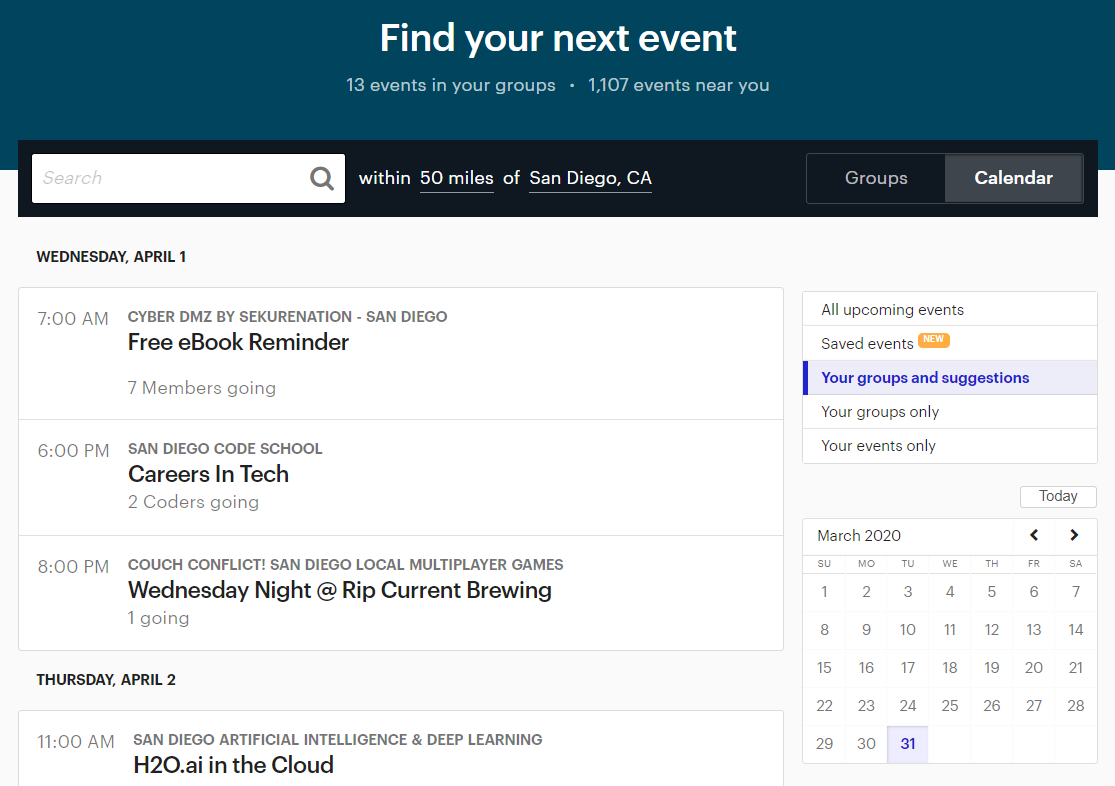Select March 13 in the calendar
1115x786 pixels.
coord(1033,630)
